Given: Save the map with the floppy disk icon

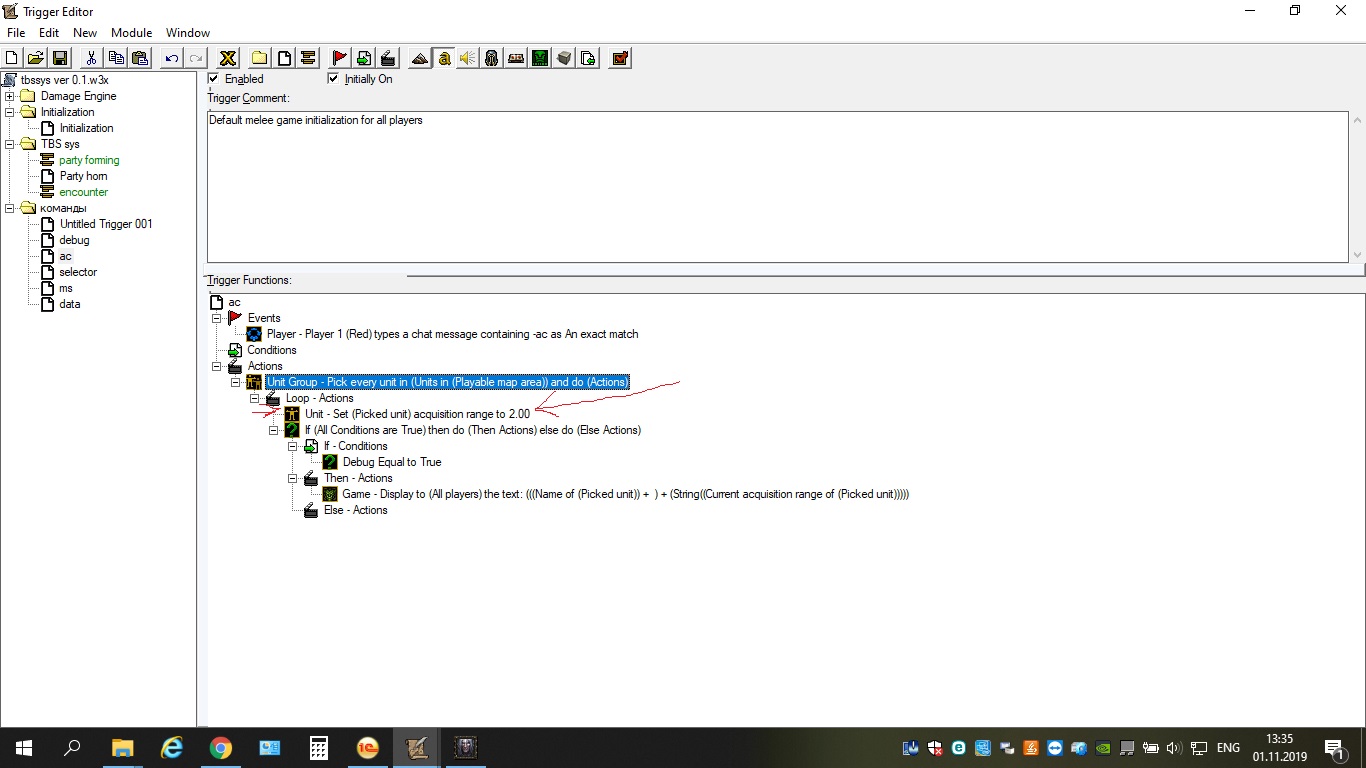Looking at the screenshot, I should [60, 58].
